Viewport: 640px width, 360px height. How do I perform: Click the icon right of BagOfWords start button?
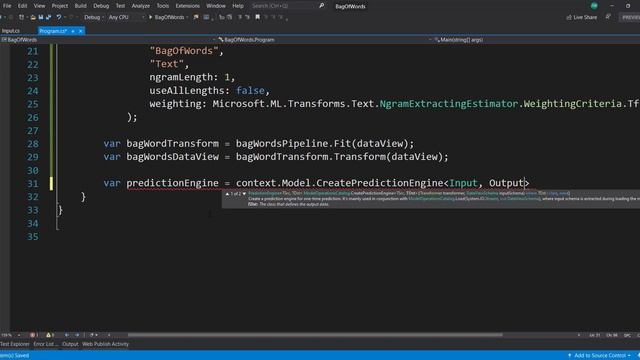coord(196,17)
